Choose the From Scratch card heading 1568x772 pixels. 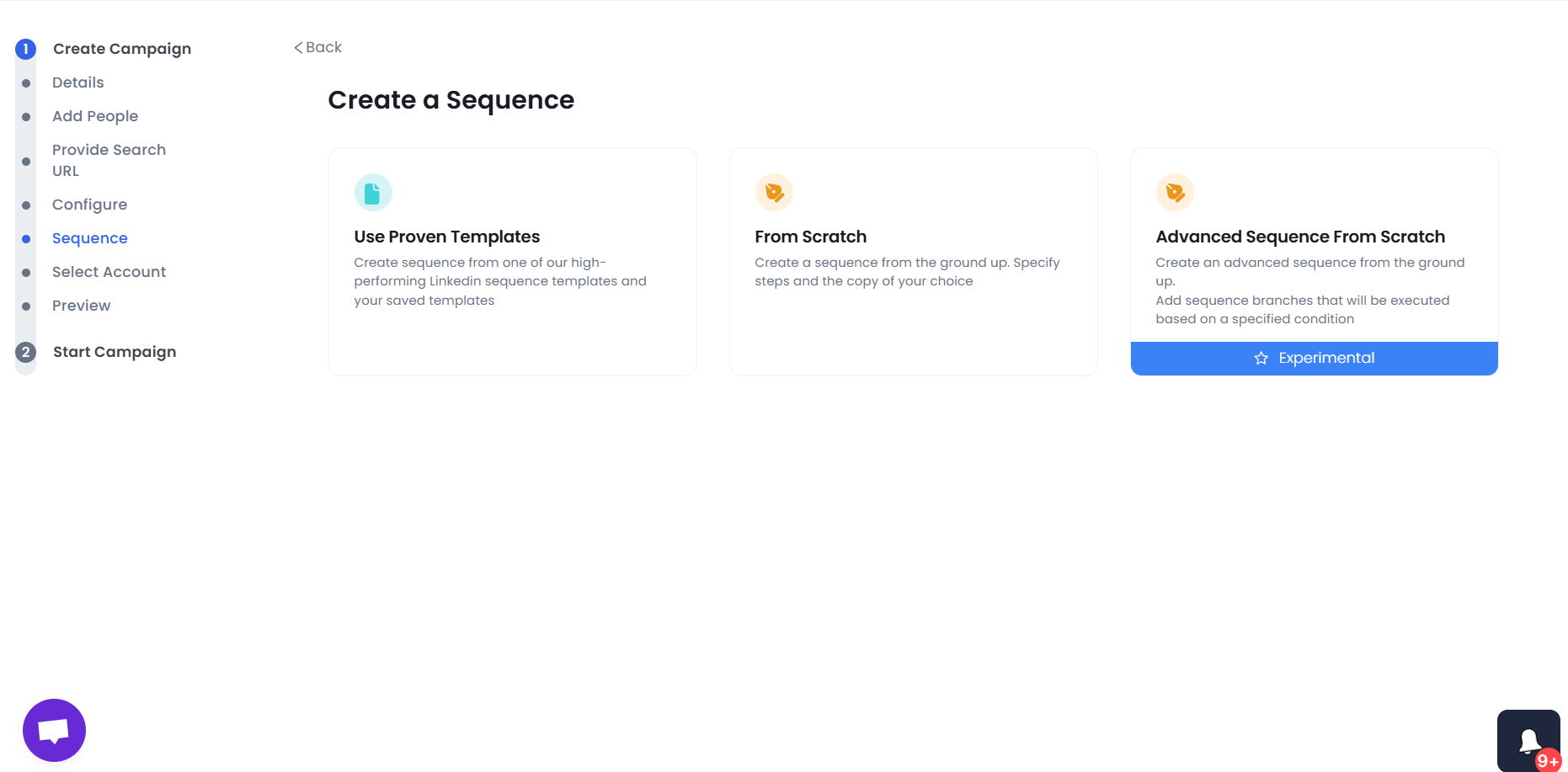810,237
